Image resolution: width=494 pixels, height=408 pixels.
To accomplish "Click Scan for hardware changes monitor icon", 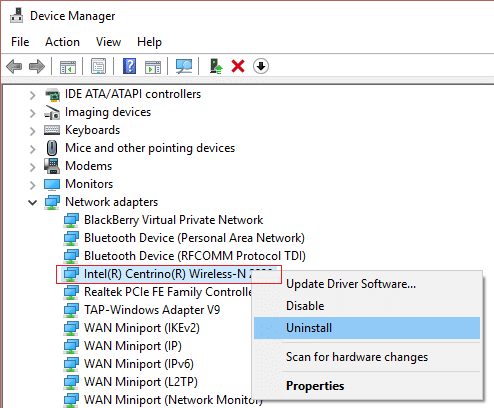I will [184, 66].
